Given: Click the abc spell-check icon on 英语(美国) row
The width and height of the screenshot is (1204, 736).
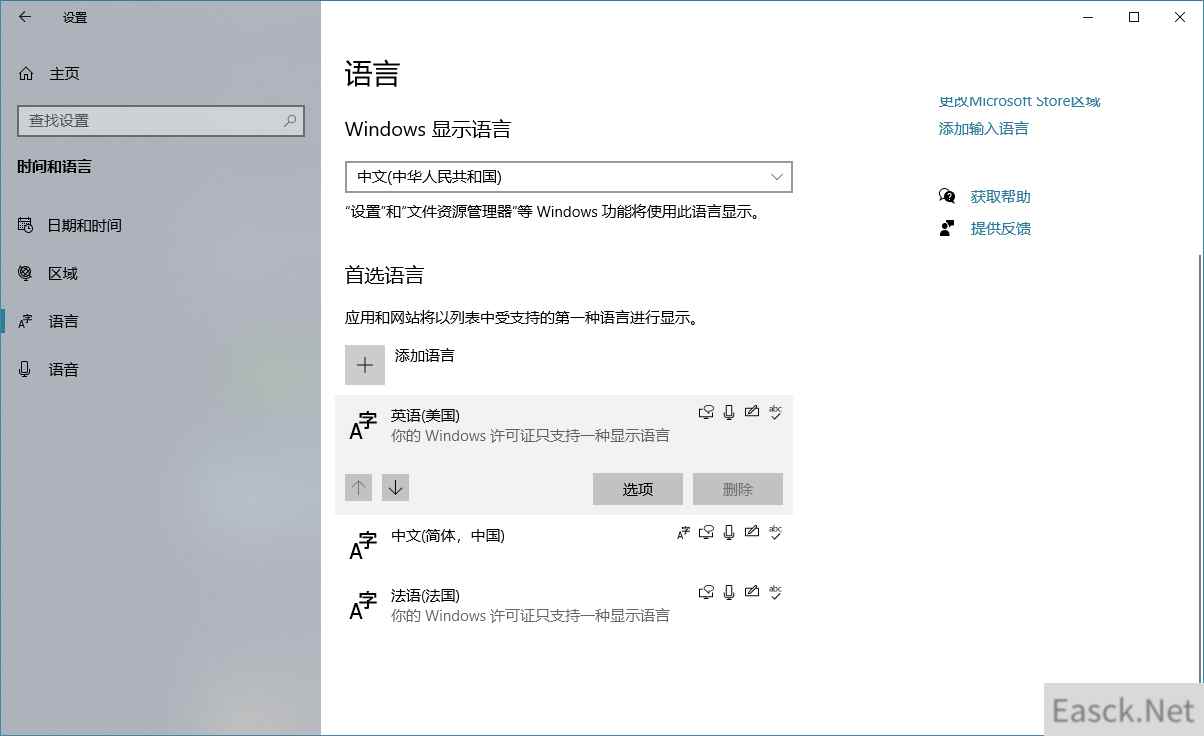Looking at the screenshot, I should point(775,412).
